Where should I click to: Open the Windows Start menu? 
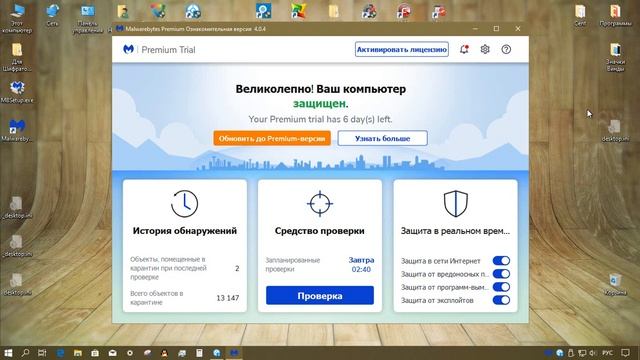pos(8,353)
